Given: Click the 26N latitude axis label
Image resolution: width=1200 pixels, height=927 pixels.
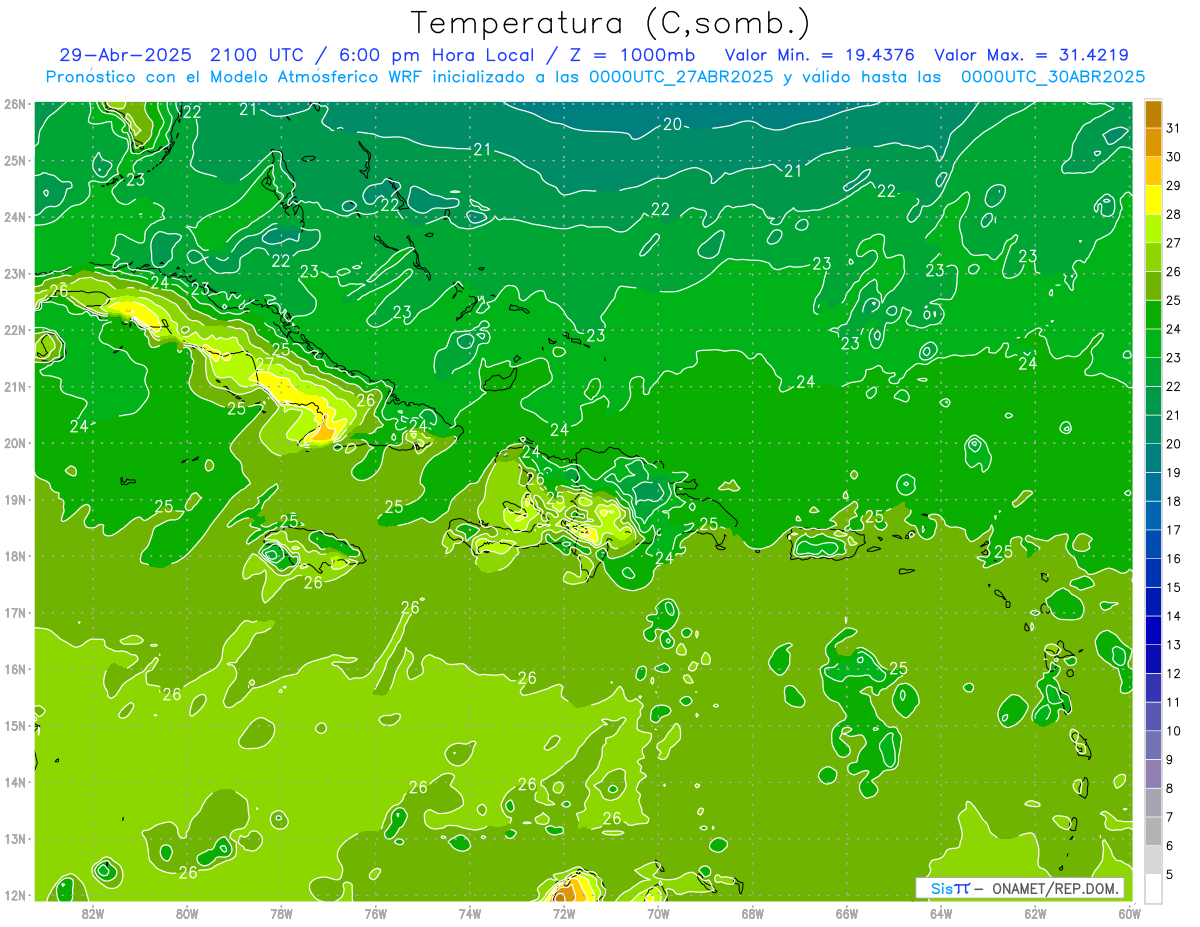Looking at the screenshot, I should coord(14,104).
